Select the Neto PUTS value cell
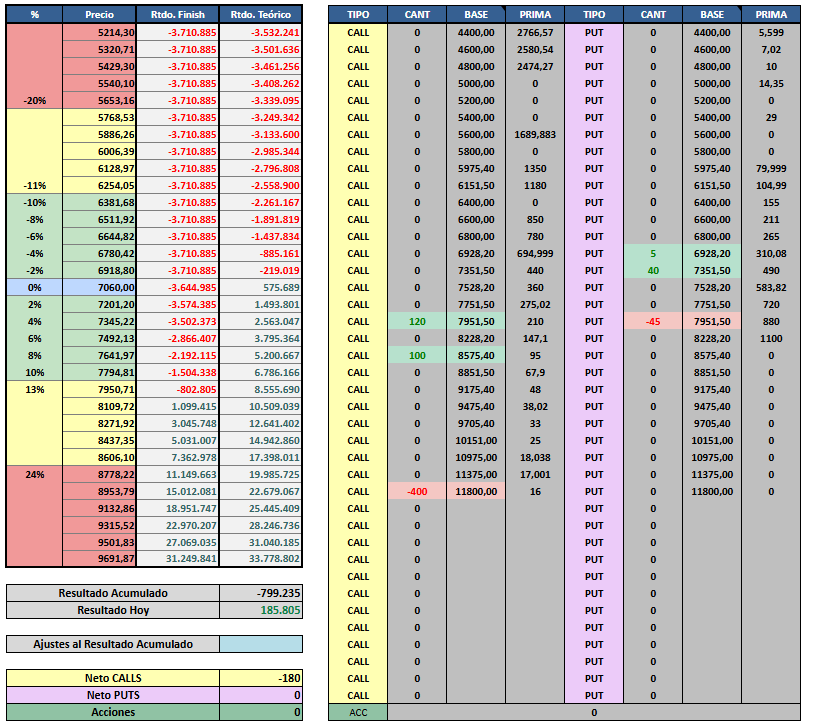Screen dimensions: 813x723 pyautogui.click(x=261, y=695)
